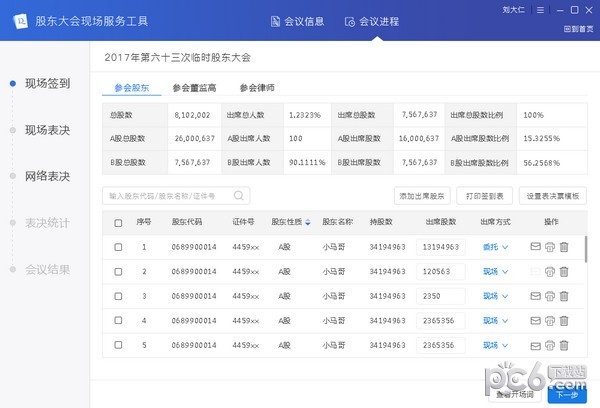Click the print icon in row 1
Image resolution: width=600 pixels, height=408 pixels.
(x=550, y=247)
